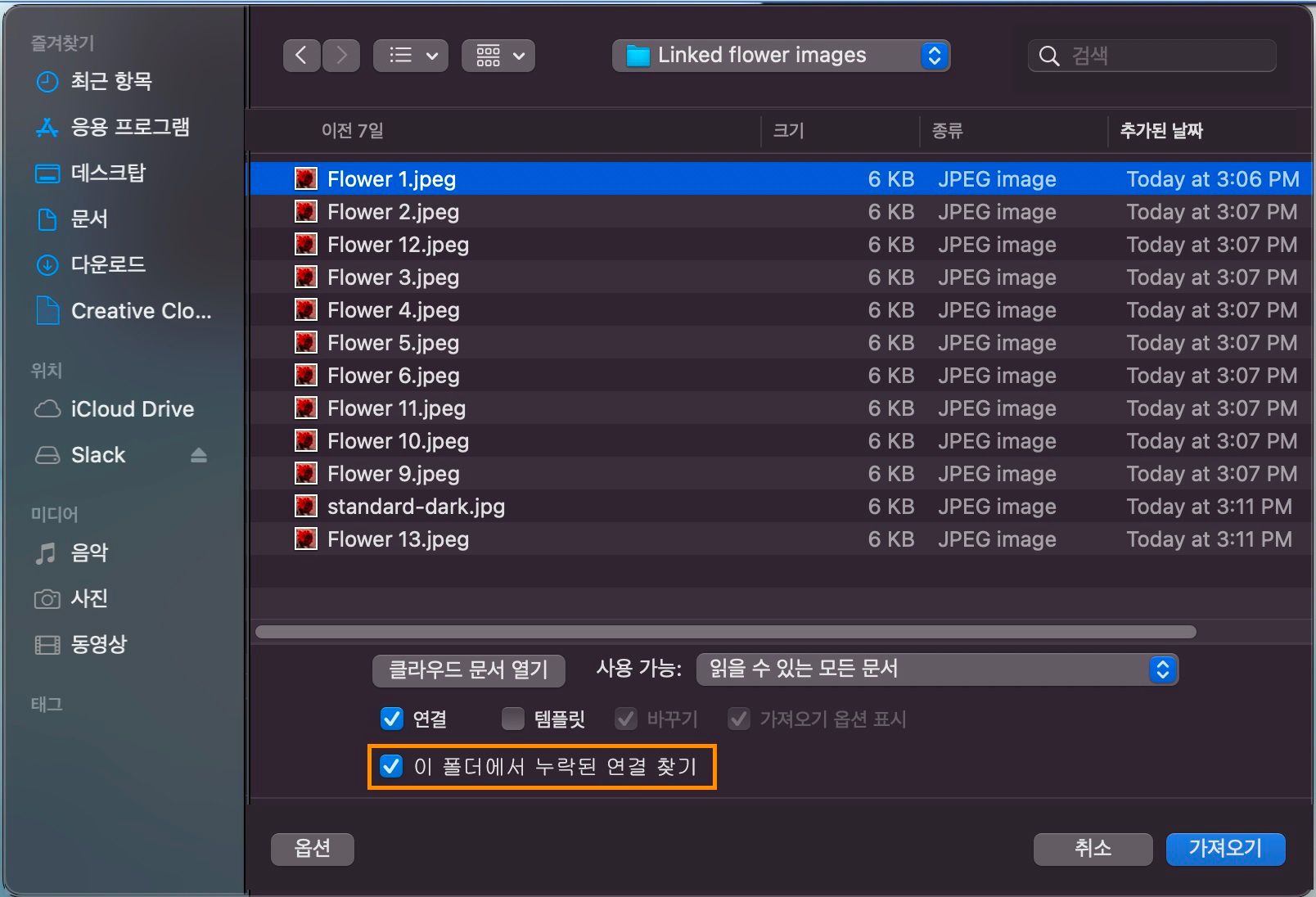Open 음악 media in the sidebar

pos(71,552)
